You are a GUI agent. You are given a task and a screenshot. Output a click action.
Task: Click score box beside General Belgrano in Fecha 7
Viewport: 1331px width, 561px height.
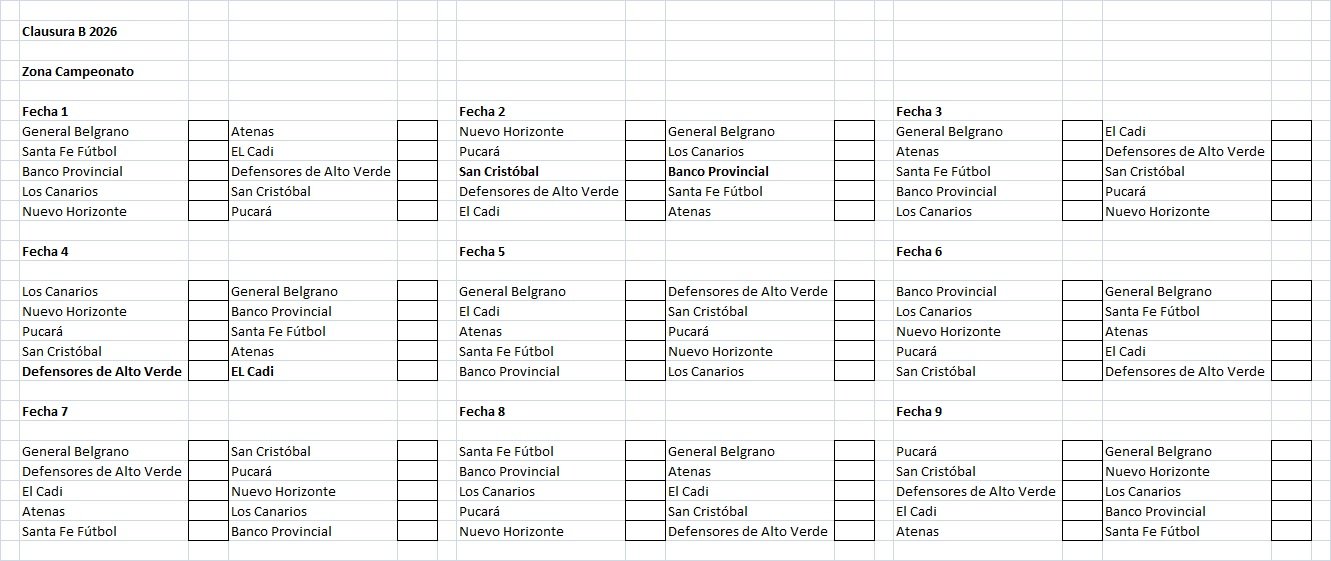pos(208,451)
